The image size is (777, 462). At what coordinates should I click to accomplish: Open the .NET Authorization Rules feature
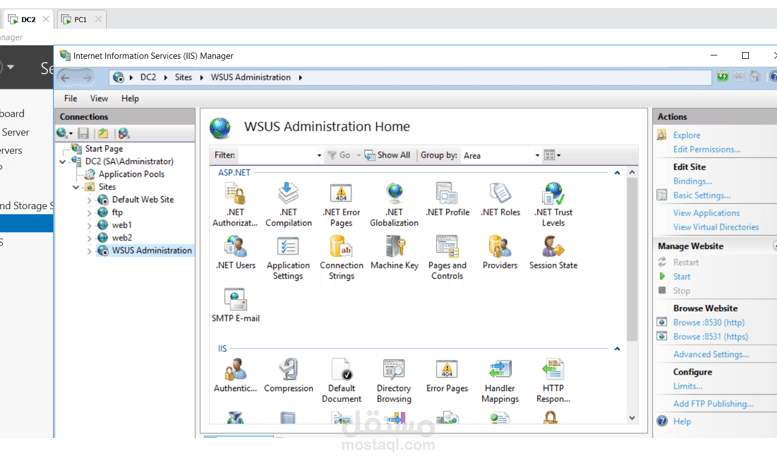(x=235, y=204)
